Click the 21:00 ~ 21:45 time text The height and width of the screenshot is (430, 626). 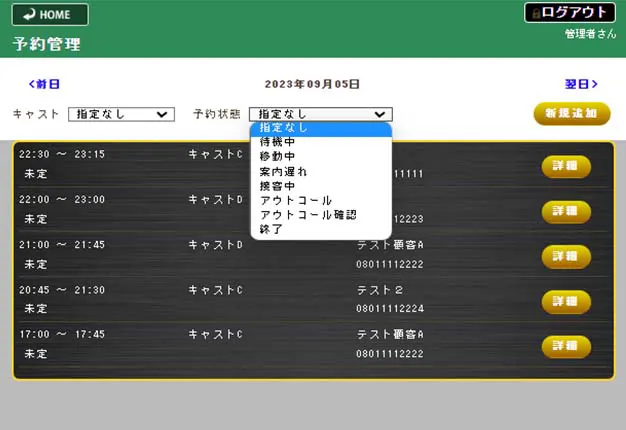pos(62,244)
